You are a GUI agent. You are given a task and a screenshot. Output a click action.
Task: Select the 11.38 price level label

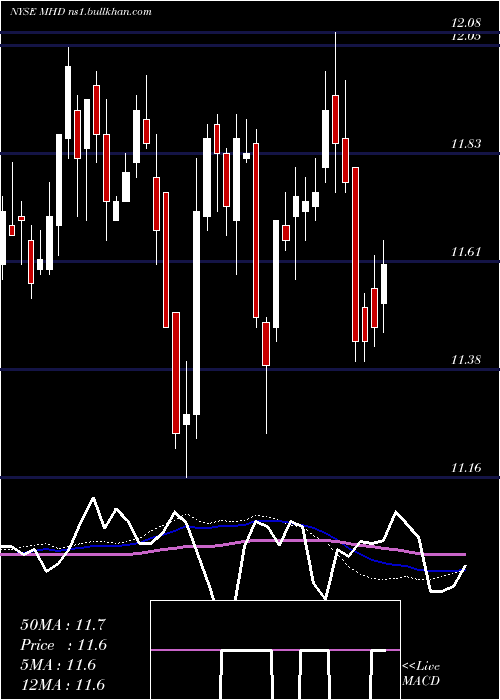tap(466, 360)
